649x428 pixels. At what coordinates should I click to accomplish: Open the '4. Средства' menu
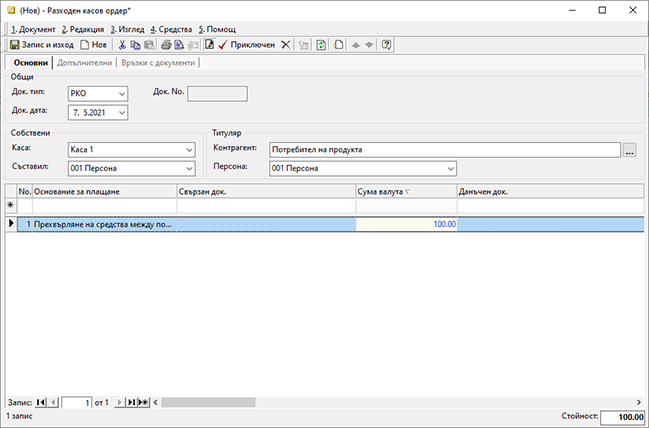click(171, 29)
